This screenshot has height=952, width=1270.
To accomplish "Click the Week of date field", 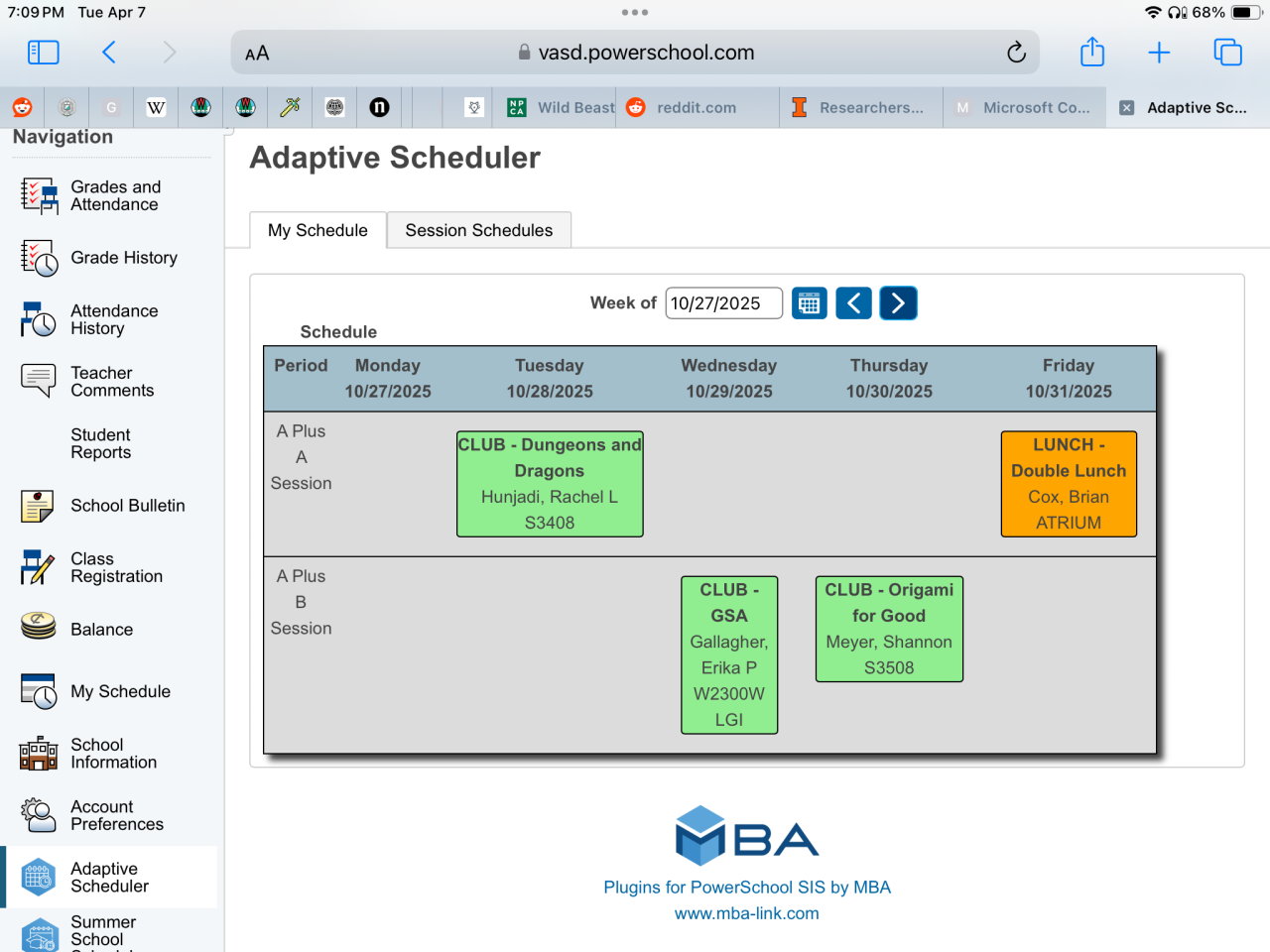I will [723, 303].
